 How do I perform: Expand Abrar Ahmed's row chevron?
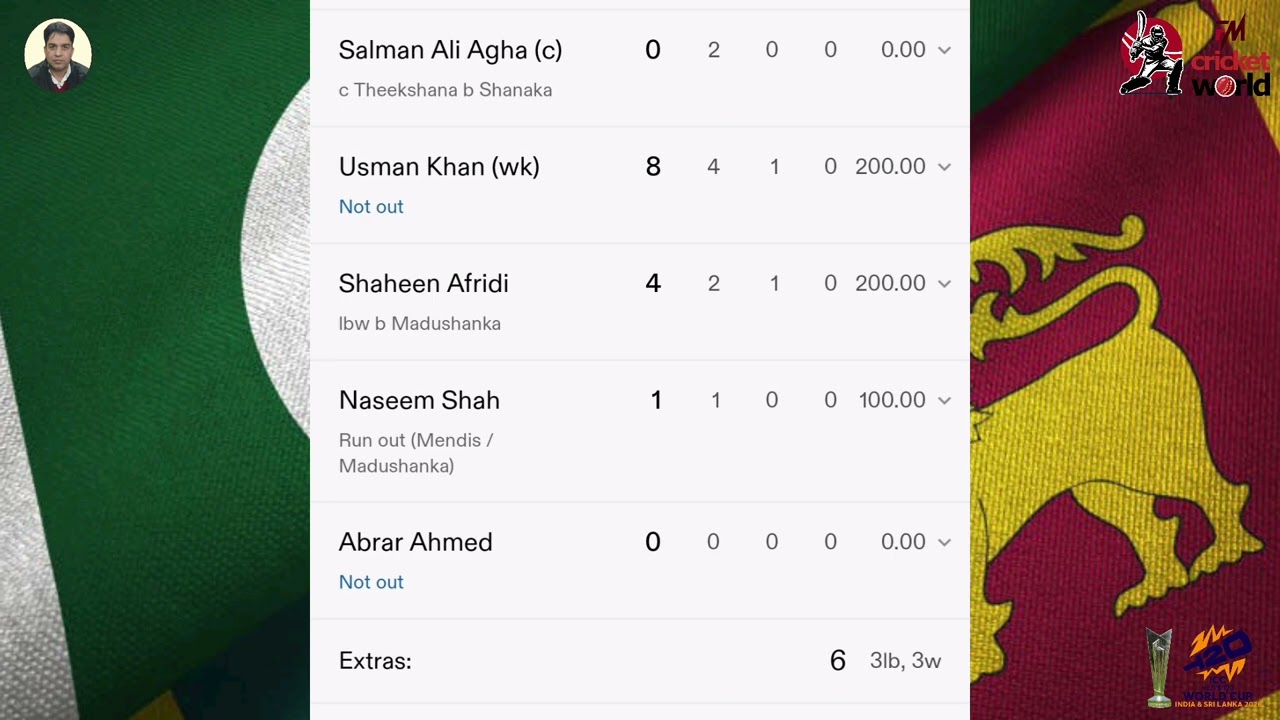(943, 542)
